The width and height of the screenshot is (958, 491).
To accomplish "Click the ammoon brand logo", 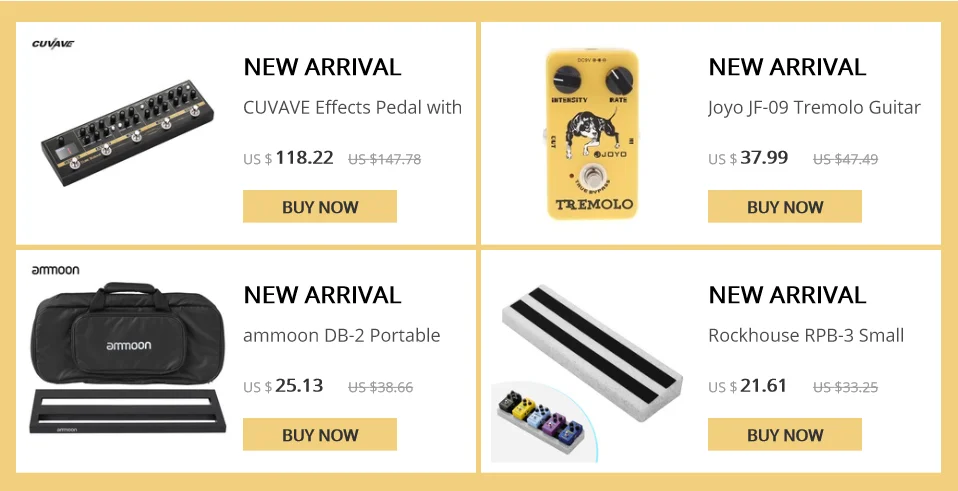I will (55, 270).
